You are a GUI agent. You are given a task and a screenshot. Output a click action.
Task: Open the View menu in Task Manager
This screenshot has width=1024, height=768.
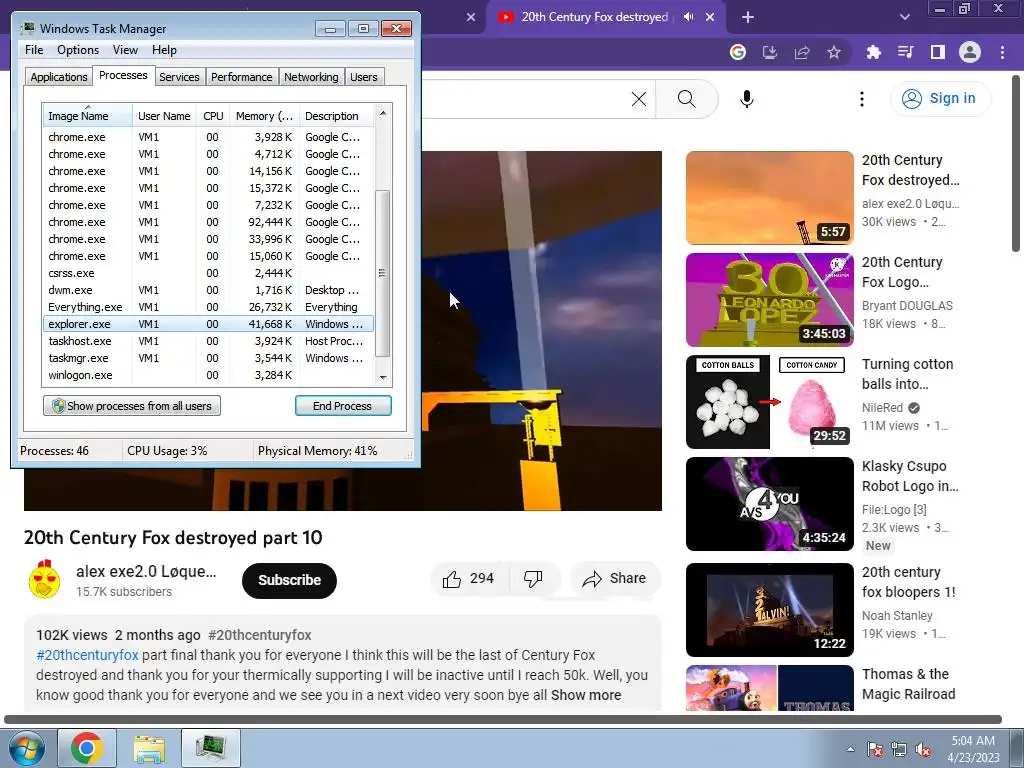point(125,50)
